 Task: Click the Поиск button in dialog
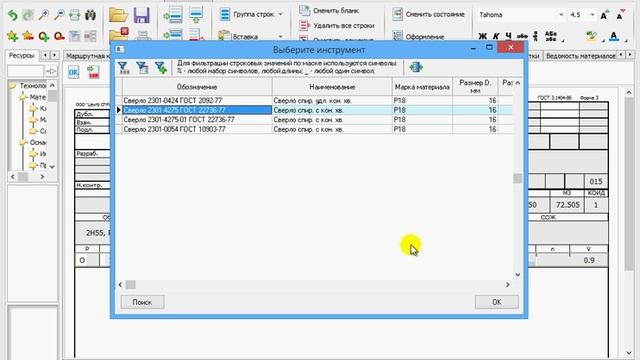(x=142, y=302)
